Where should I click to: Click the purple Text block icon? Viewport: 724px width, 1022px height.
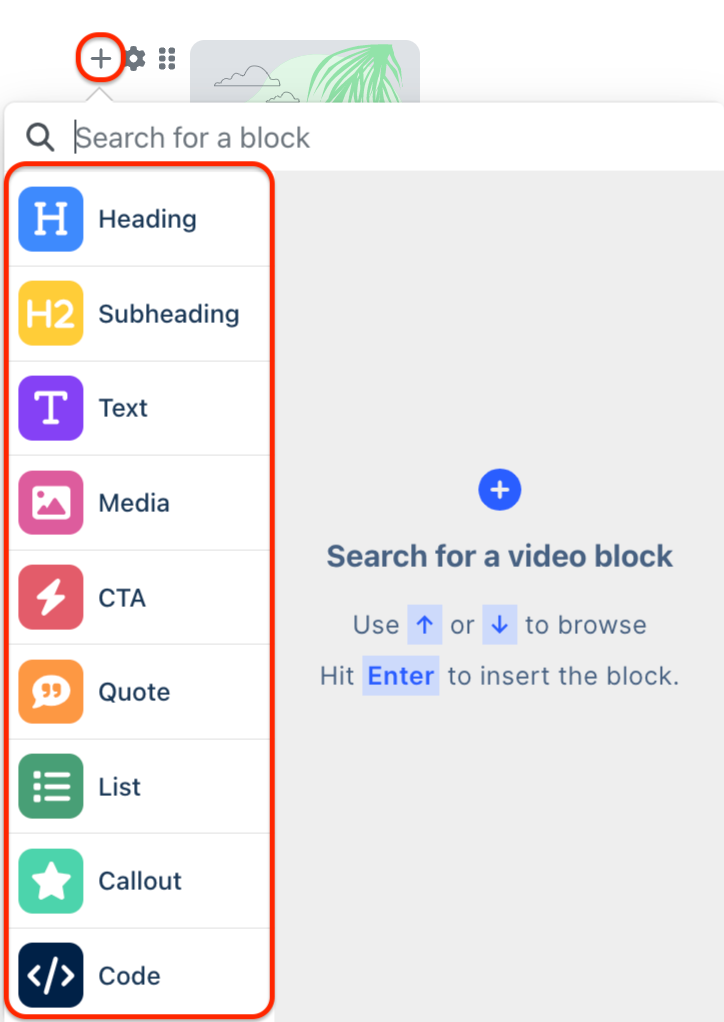coord(50,408)
